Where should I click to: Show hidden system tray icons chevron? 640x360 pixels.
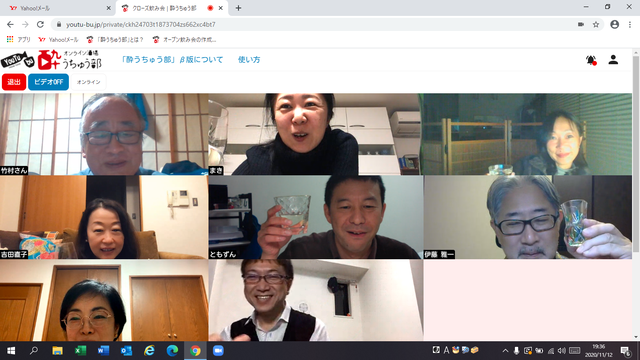[x=505, y=351]
